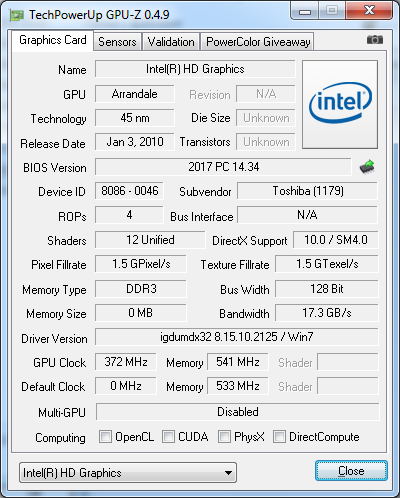
Task: Open the Intel(R) HD Graphics dropdown
Action: point(128,472)
